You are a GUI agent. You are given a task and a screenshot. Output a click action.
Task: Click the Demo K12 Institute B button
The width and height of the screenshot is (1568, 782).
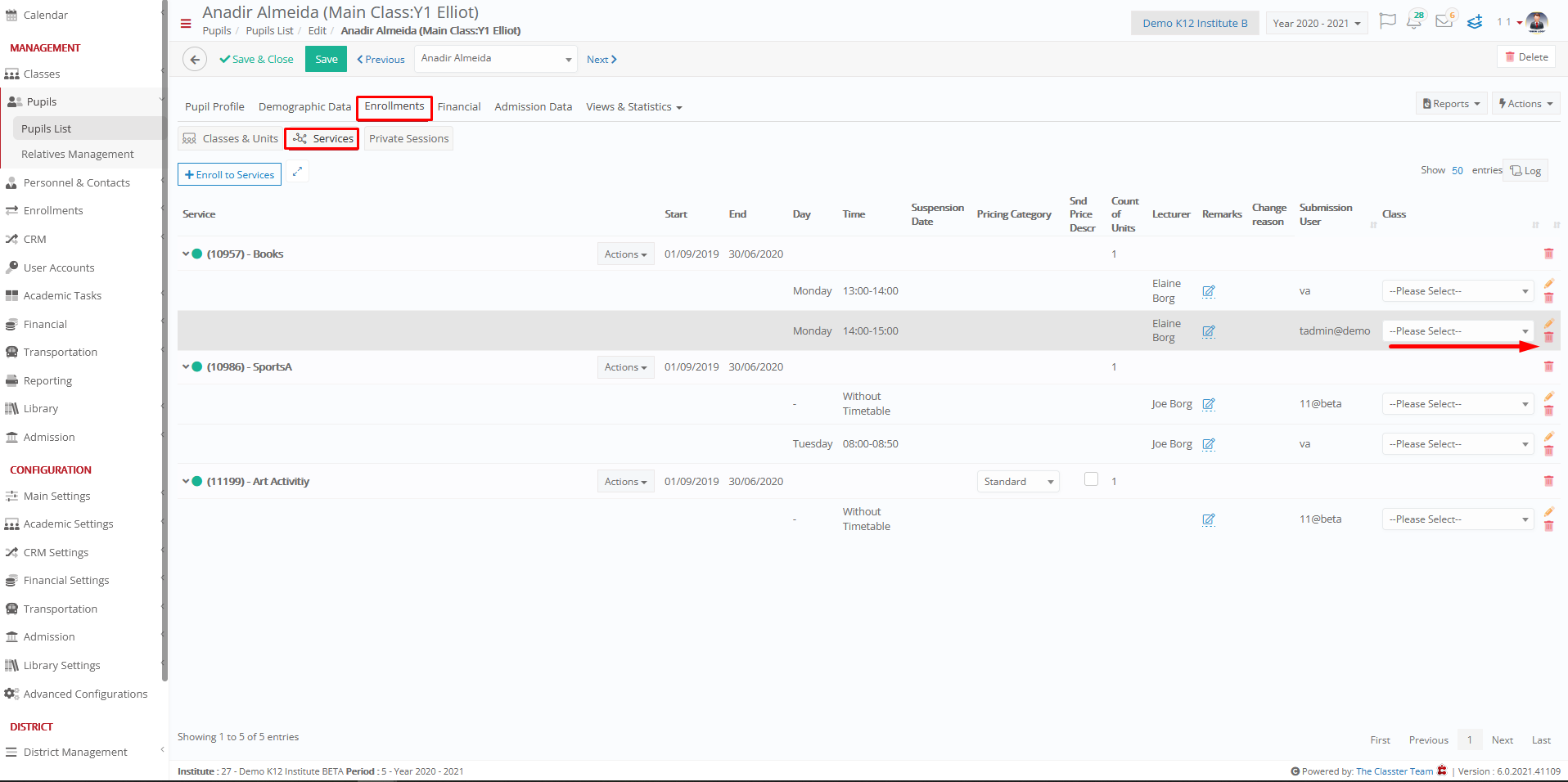tap(1195, 23)
